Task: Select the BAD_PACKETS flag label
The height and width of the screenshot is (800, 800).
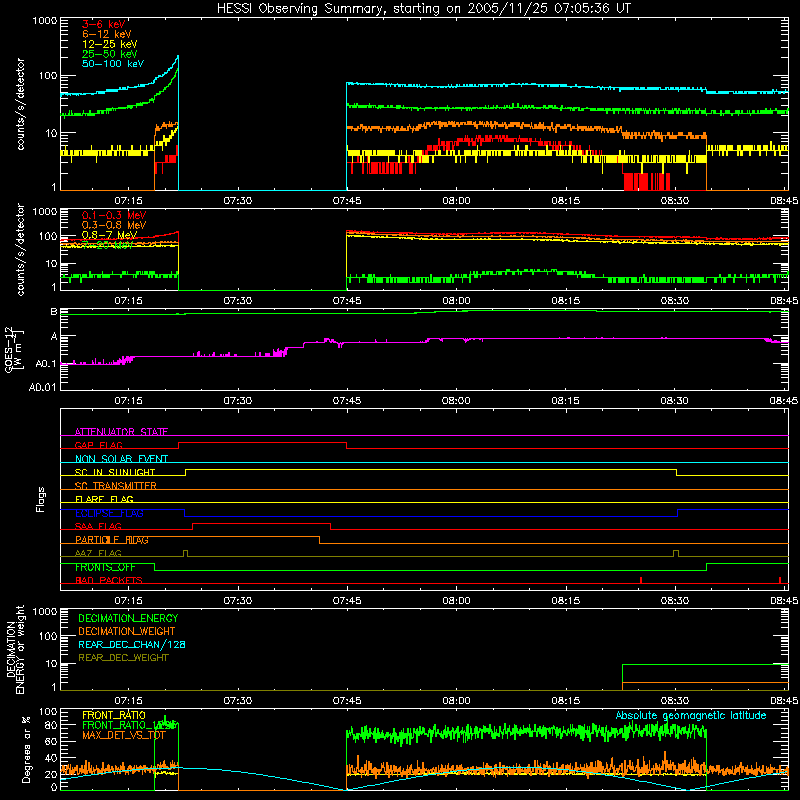Action: click(x=109, y=580)
